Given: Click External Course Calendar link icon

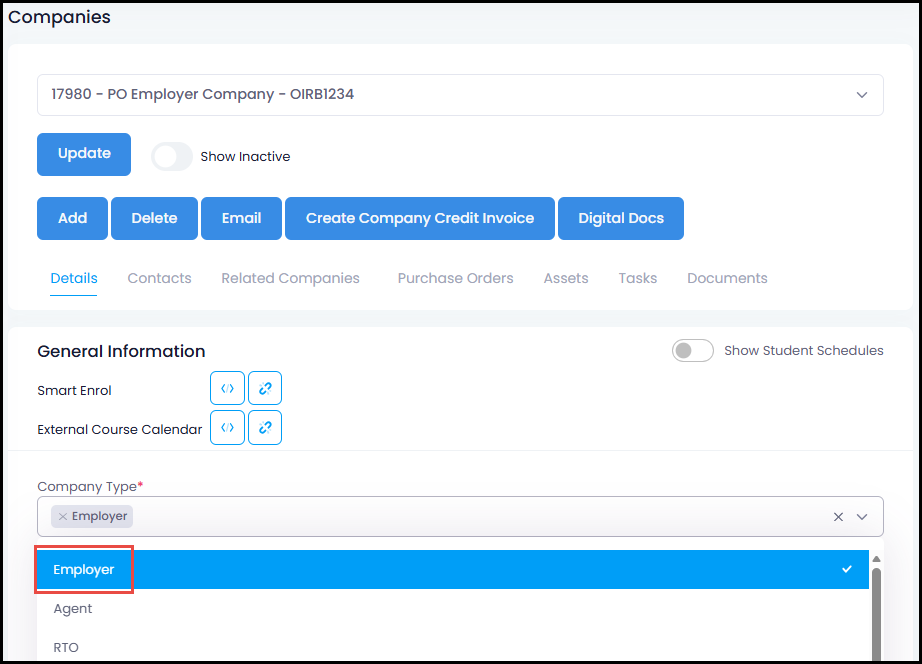Looking at the screenshot, I should pyautogui.click(x=265, y=427).
